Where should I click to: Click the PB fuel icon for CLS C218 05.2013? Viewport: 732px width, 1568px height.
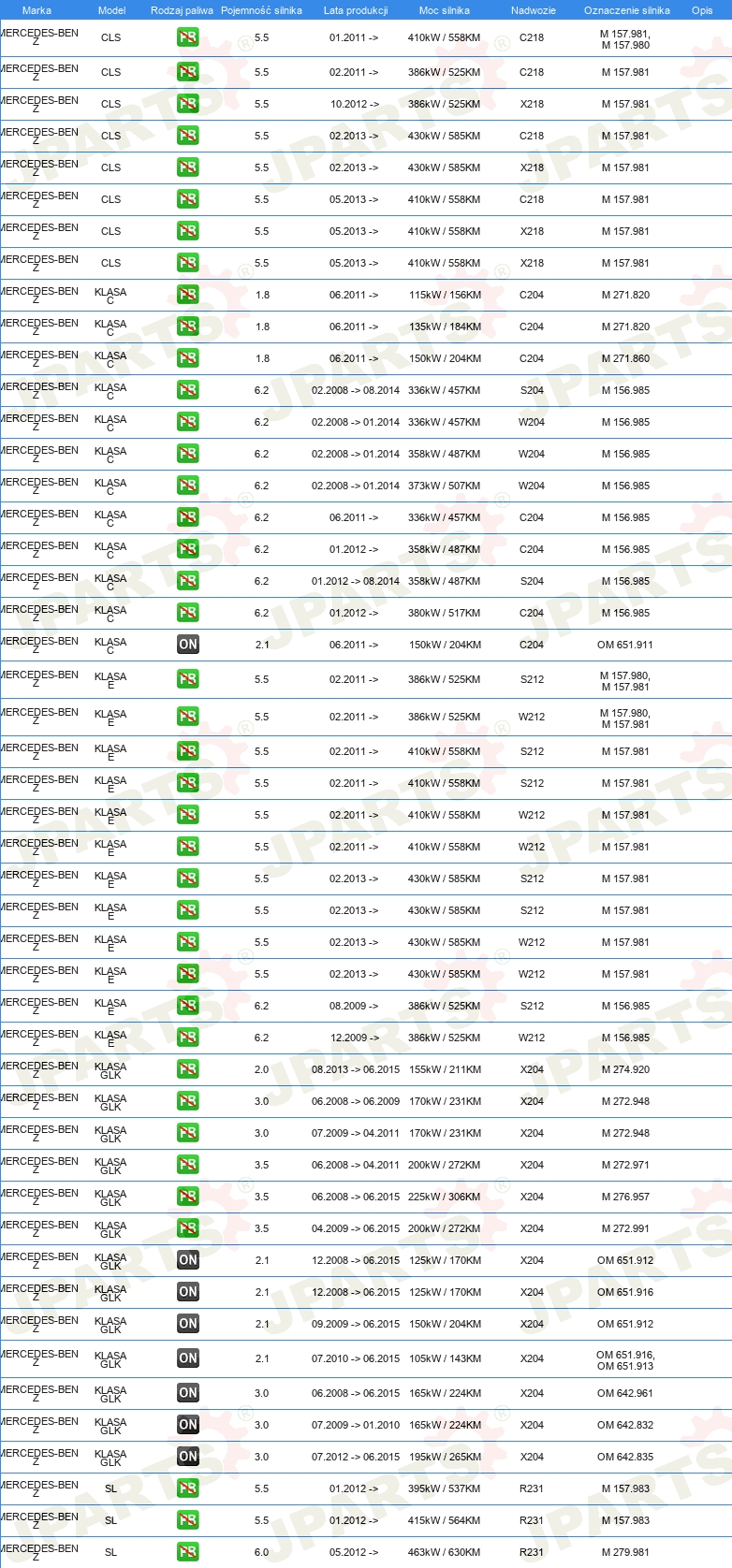[188, 199]
